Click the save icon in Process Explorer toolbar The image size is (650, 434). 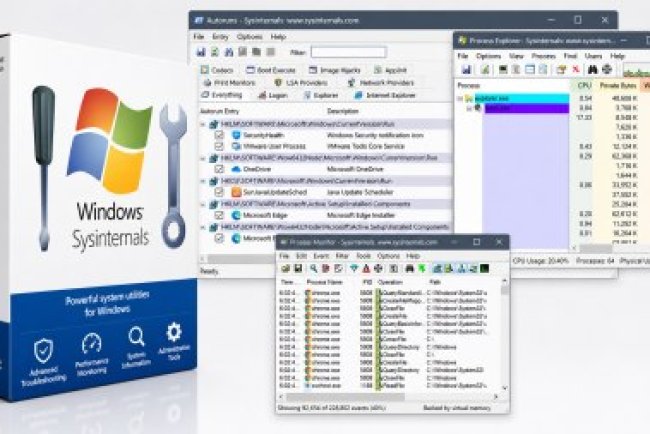(x=467, y=70)
